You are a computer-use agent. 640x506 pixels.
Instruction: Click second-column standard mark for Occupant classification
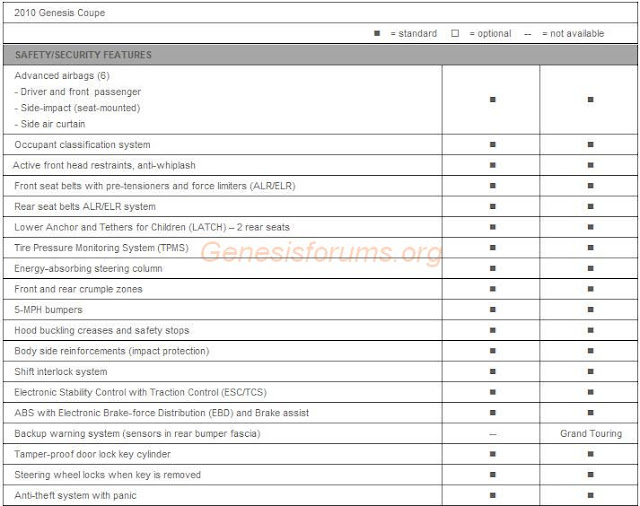tap(591, 144)
